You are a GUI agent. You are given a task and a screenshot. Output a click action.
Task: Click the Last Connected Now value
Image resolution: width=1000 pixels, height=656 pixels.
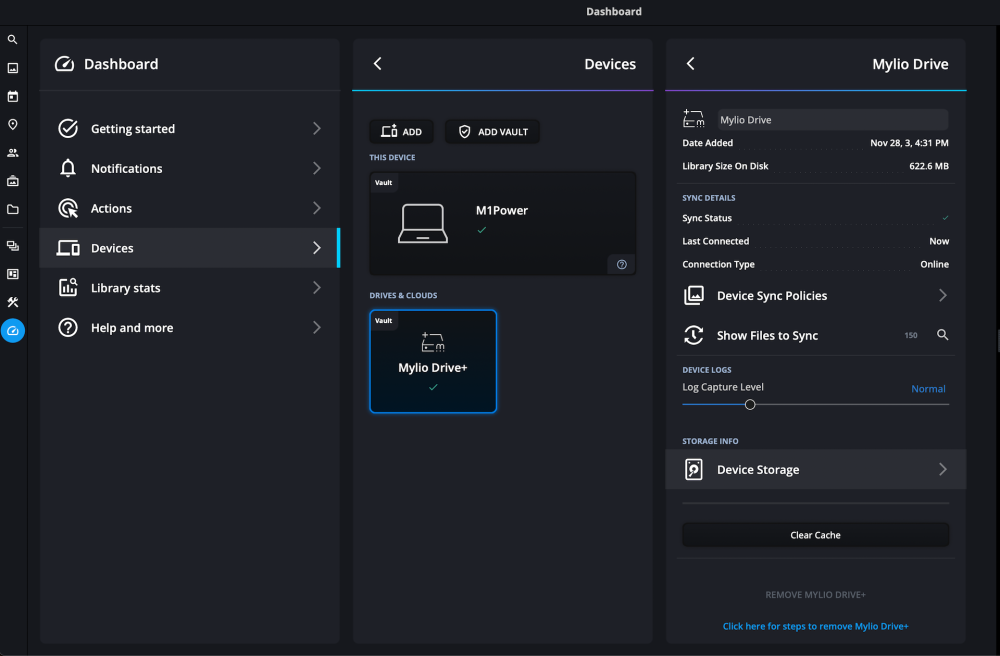(x=939, y=241)
